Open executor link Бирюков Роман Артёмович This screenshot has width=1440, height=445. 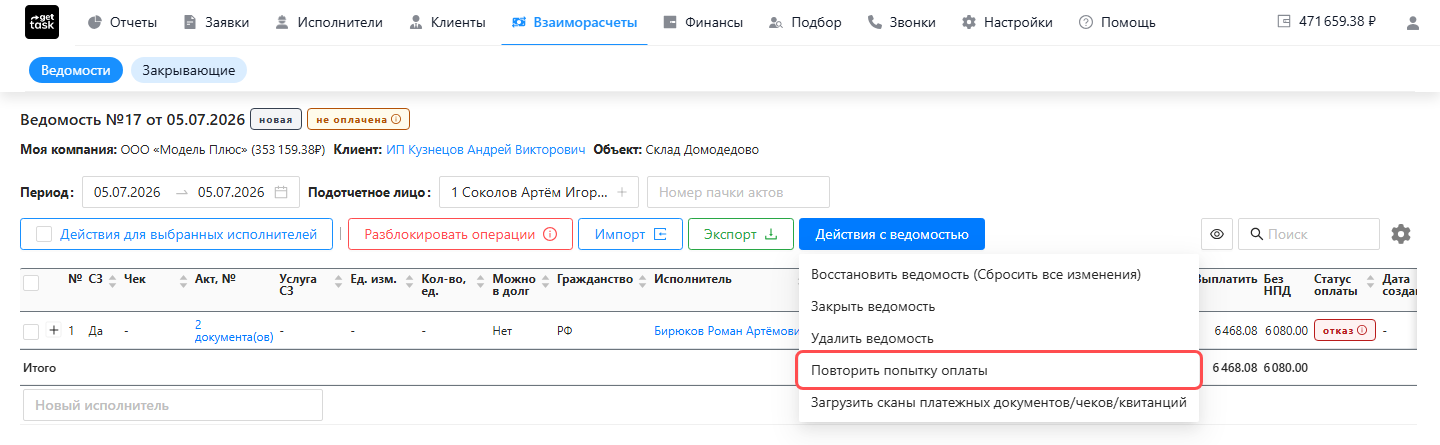click(x=727, y=331)
